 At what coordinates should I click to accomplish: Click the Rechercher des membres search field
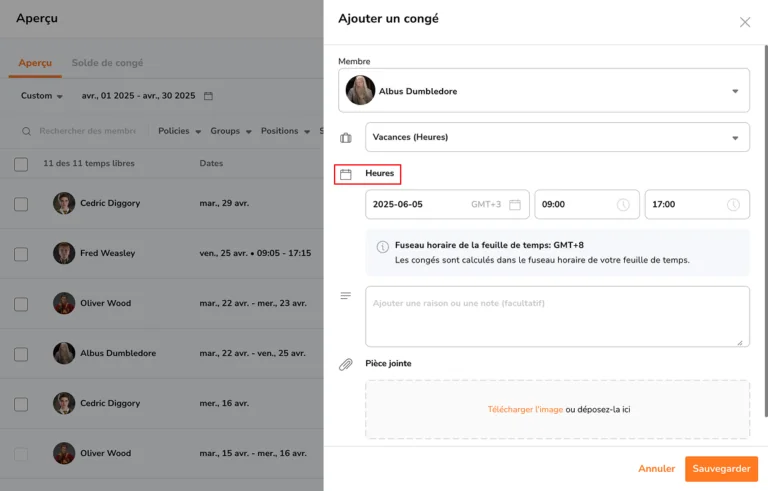[88, 131]
